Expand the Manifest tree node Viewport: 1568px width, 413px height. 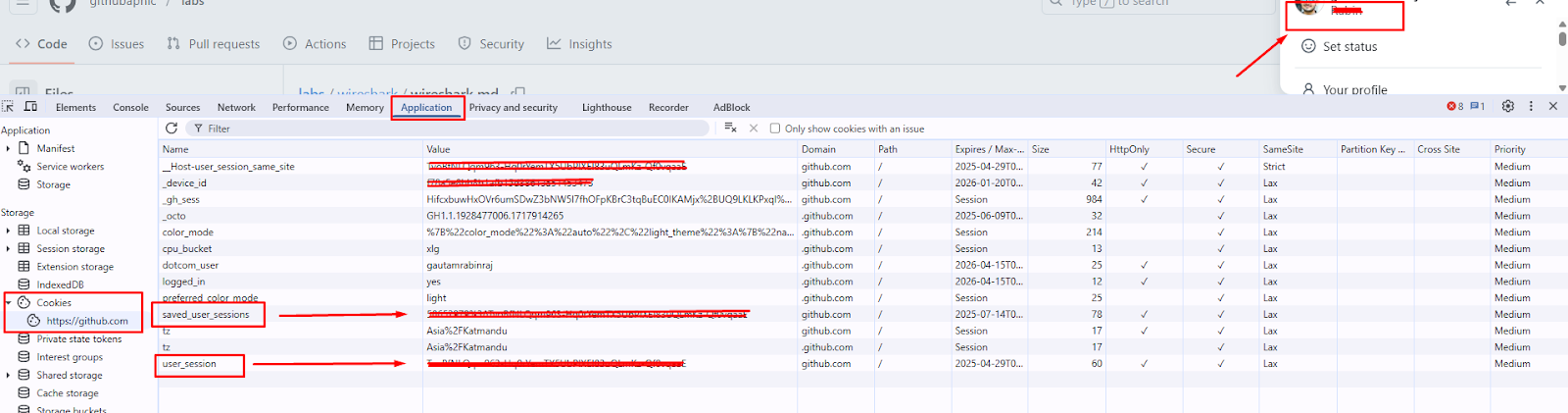coord(8,149)
